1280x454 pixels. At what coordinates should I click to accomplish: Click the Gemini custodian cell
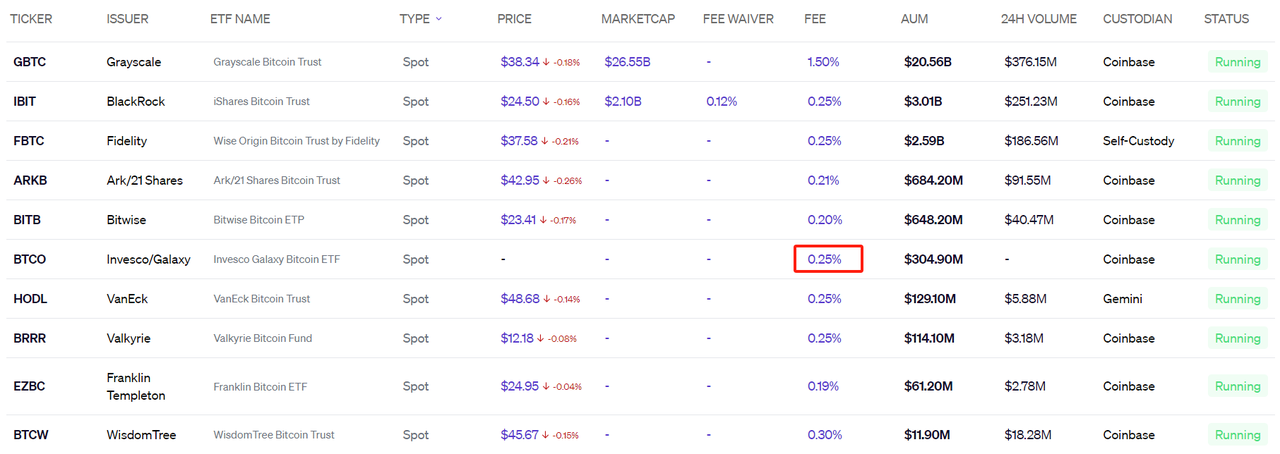click(1122, 299)
